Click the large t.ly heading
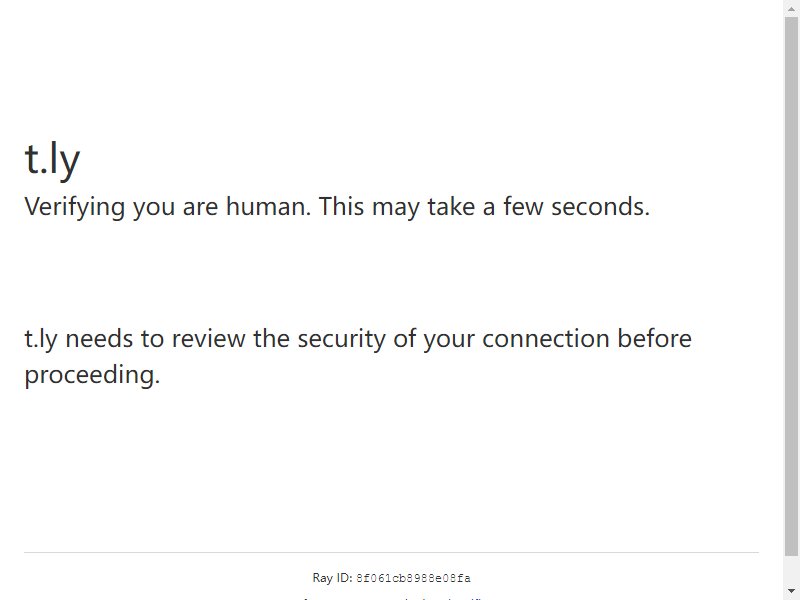The image size is (800, 600). (x=52, y=159)
